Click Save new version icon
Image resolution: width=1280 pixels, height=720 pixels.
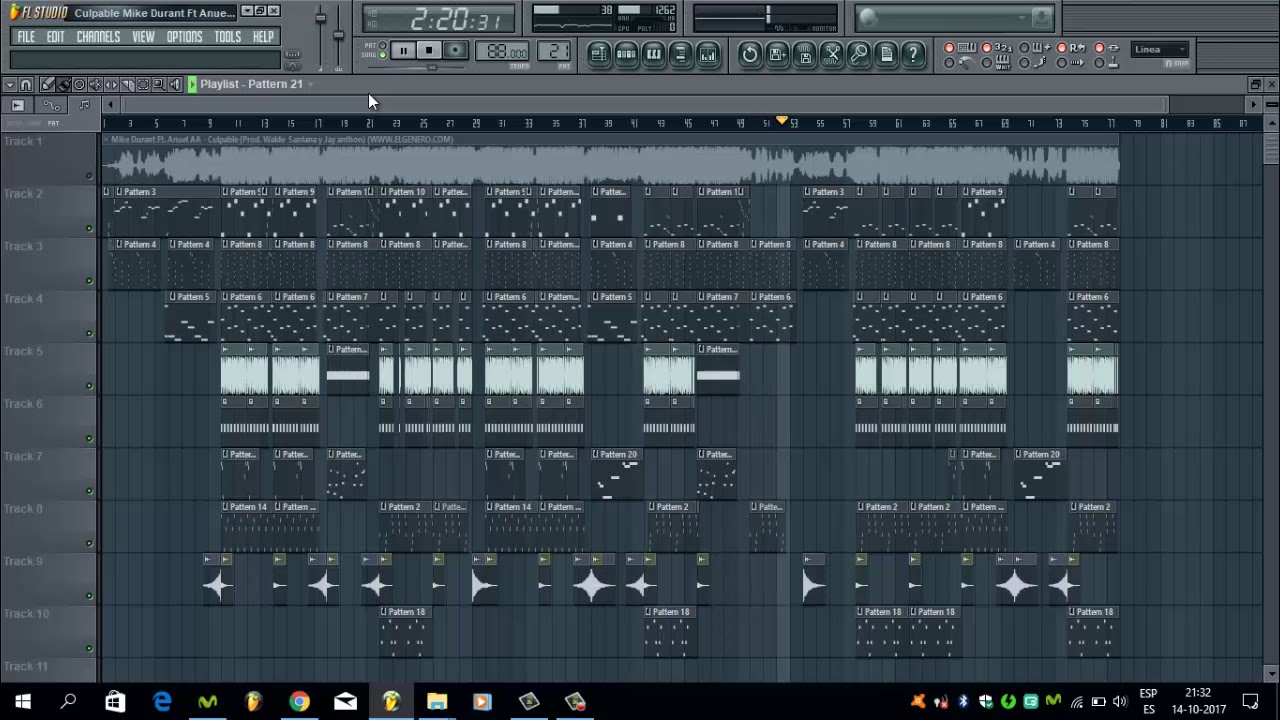777,54
